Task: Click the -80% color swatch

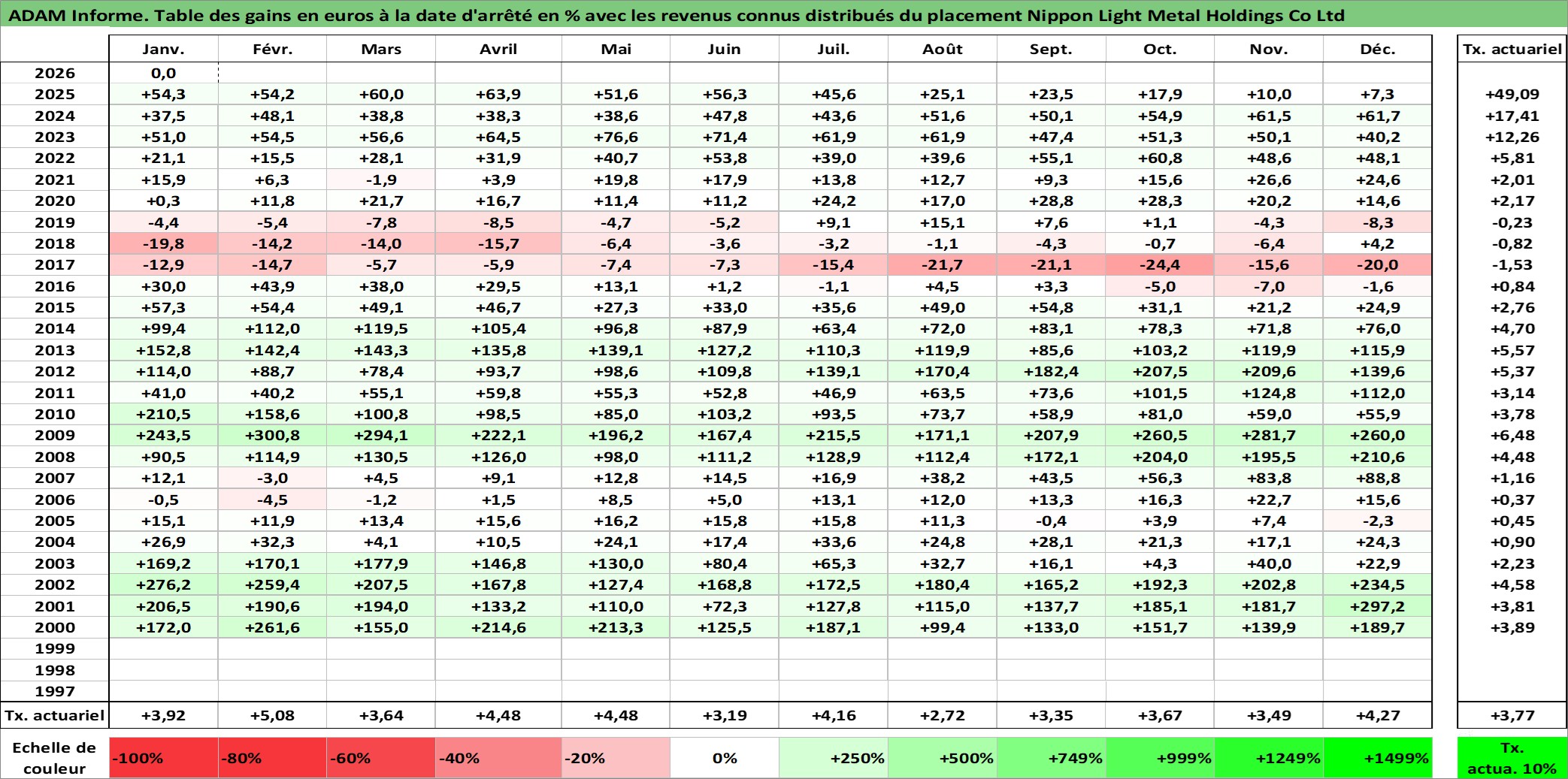Action: [x=272, y=758]
